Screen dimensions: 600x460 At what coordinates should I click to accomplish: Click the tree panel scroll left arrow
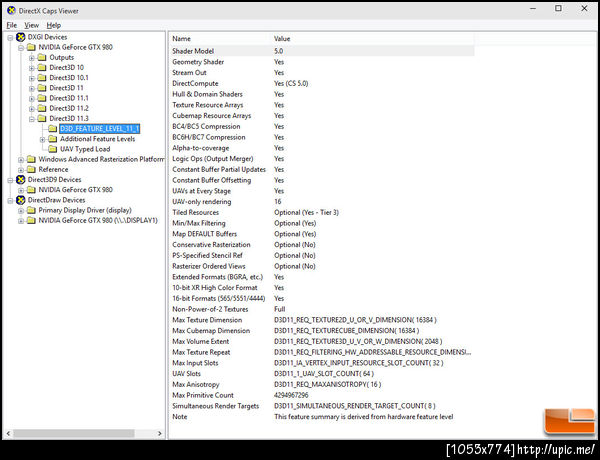click(8, 434)
